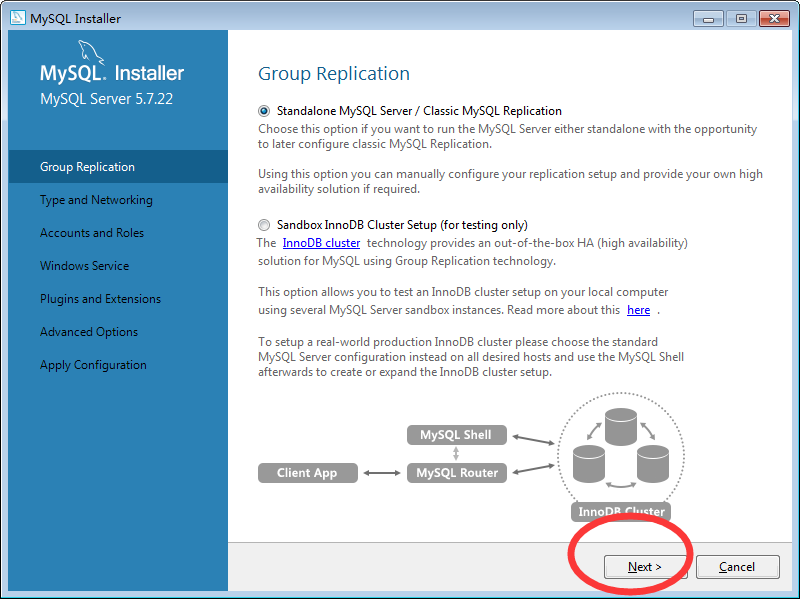Minimize the MySQL Installer window
This screenshot has width=800, height=599.
708,19
